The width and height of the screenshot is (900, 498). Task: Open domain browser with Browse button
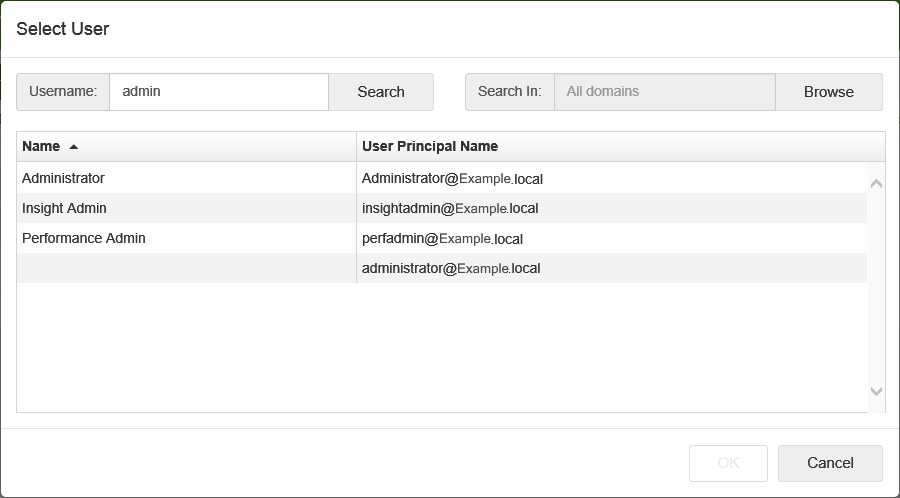point(828,92)
